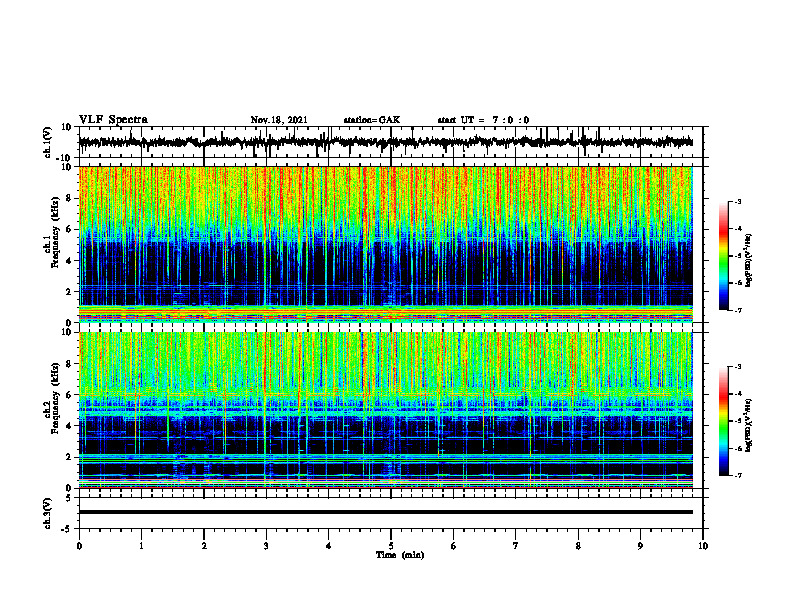Click the ch.2 log(PSD) color scale bar
The width and height of the screenshot is (792, 612).
[723, 421]
